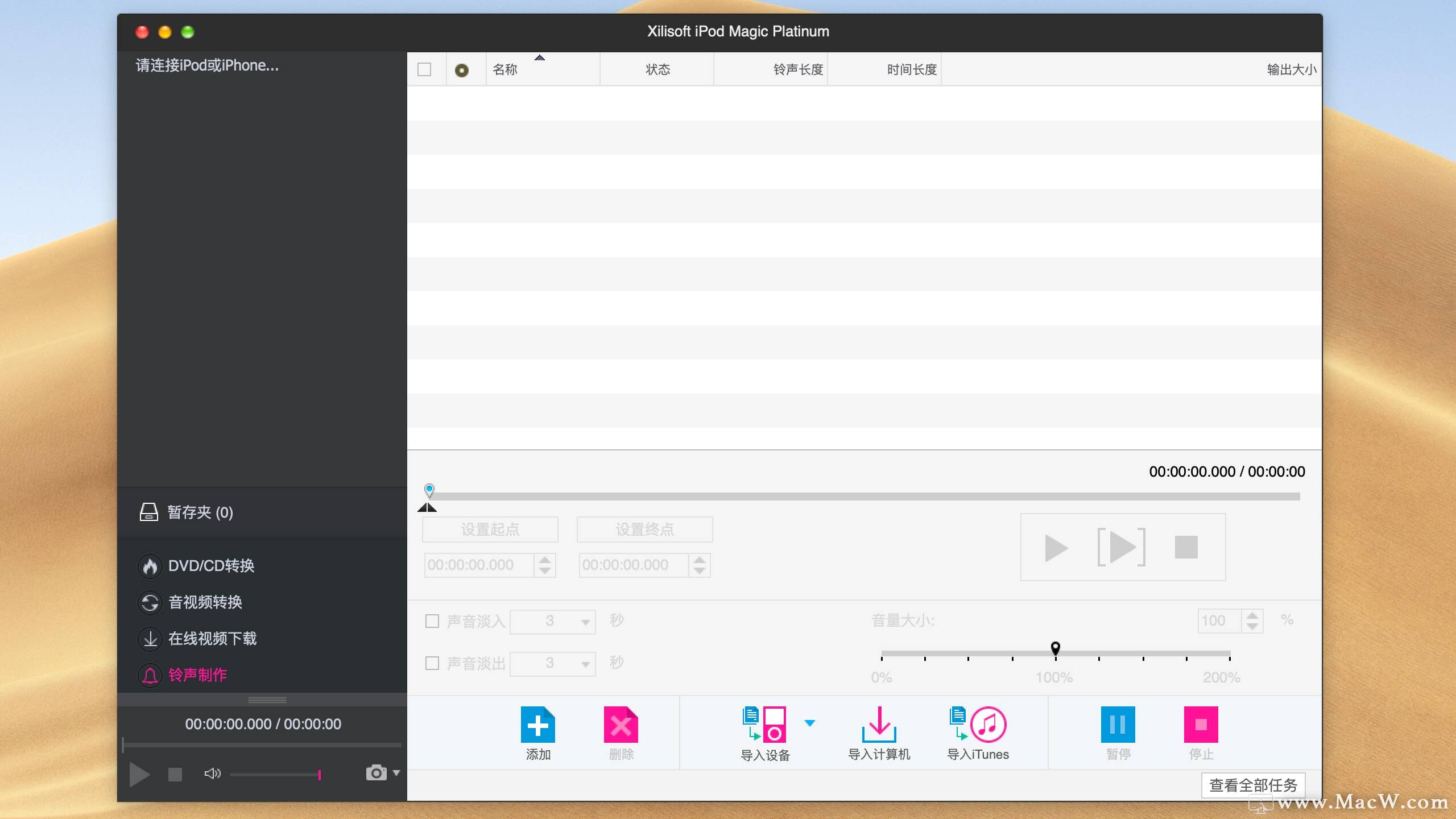
Task: Click the black start/end triangle marker
Action: click(427, 507)
